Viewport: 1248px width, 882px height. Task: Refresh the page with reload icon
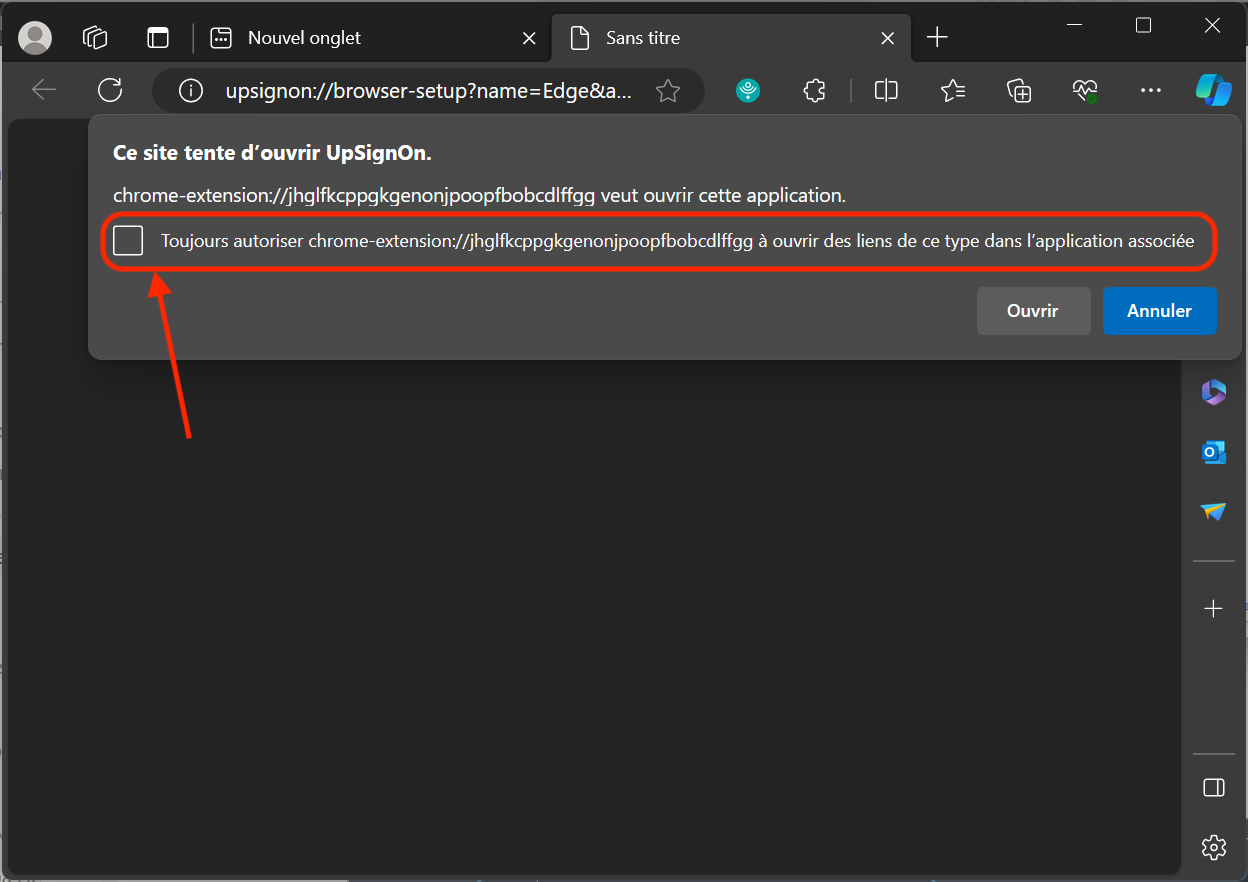pyautogui.click(x=110, y=91)
